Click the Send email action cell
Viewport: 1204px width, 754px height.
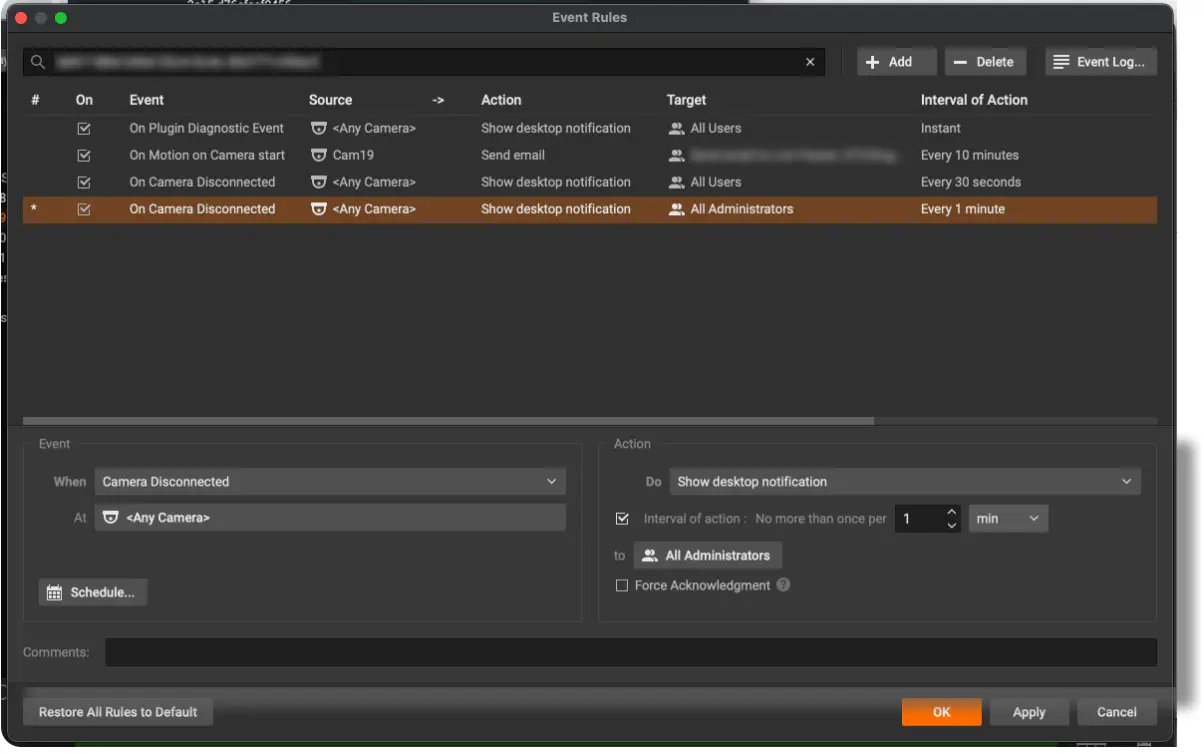[x=513, y=155]
